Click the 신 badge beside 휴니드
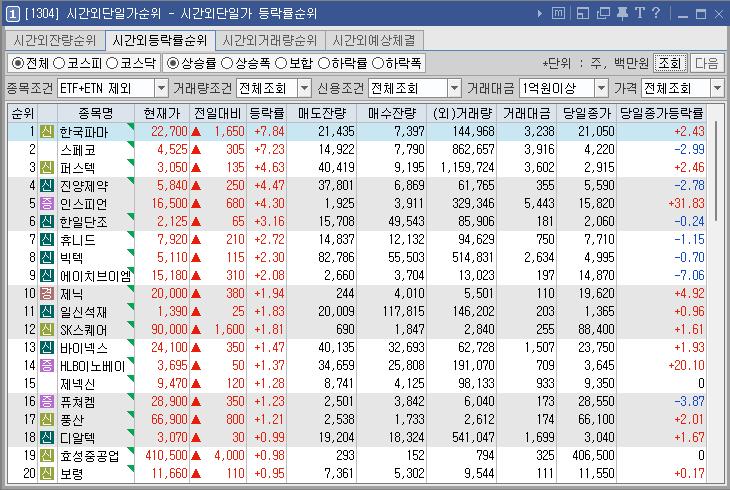Viewport: 730px width, 490px height. [x=47, y=240]
